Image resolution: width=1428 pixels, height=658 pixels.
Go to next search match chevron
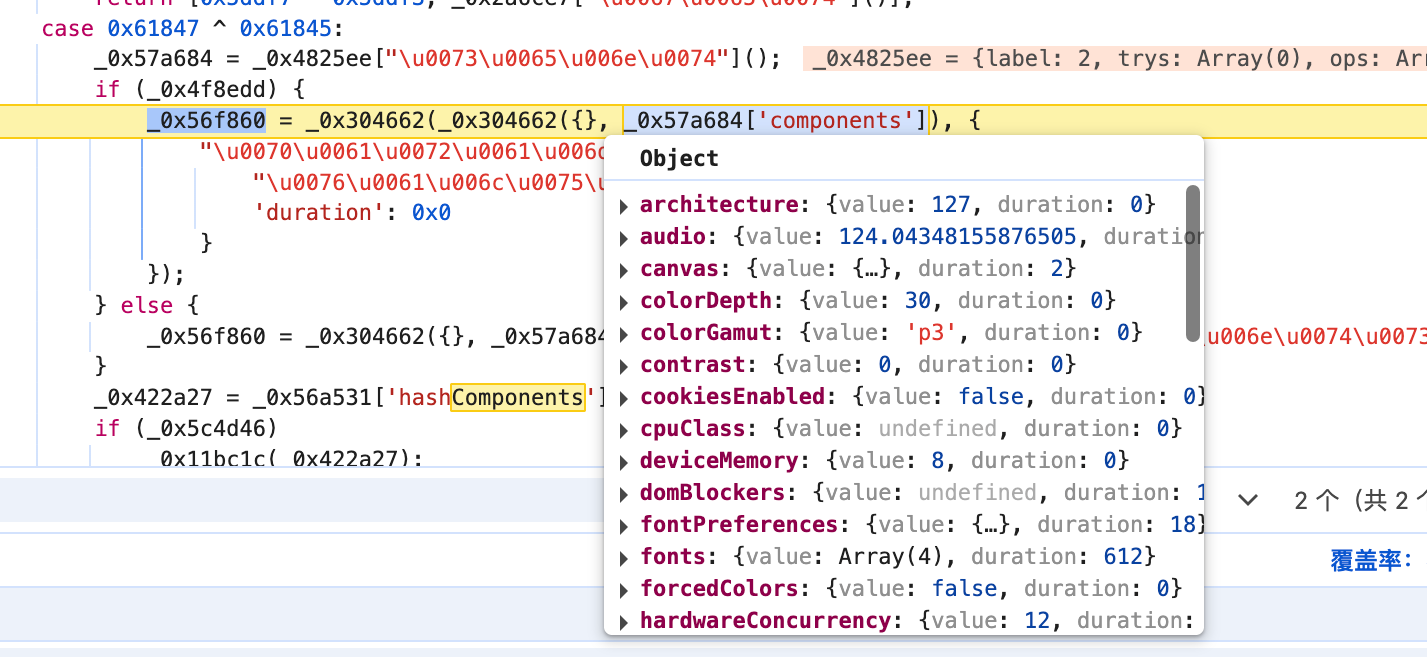pyautogui.click(x=1248, y=500)
